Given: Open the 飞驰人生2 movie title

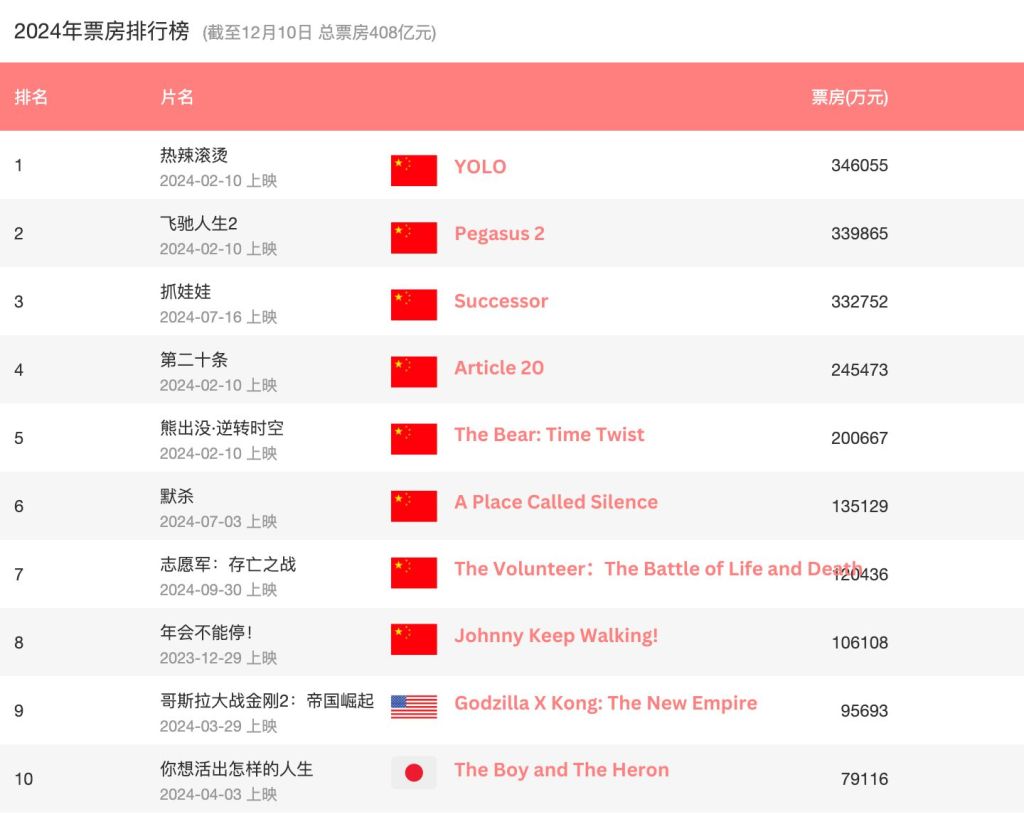Looking at the screenshot, I should (198, 223).
